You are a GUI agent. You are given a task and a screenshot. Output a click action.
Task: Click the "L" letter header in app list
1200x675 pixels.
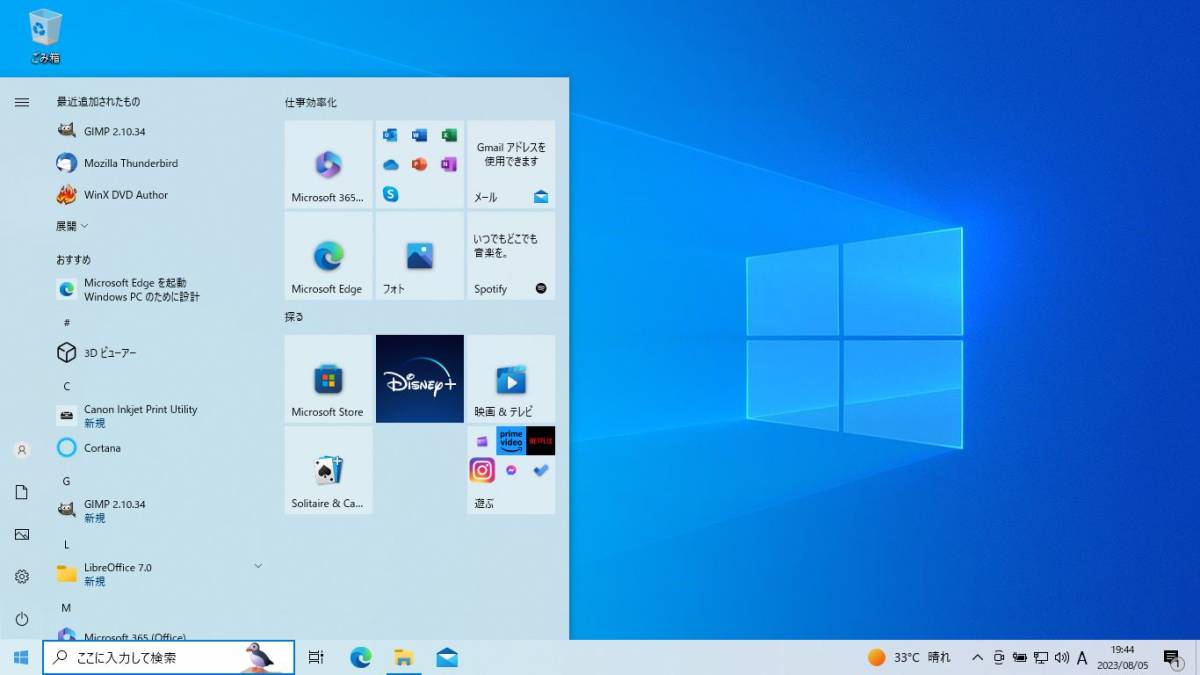[x=66, y=544]
